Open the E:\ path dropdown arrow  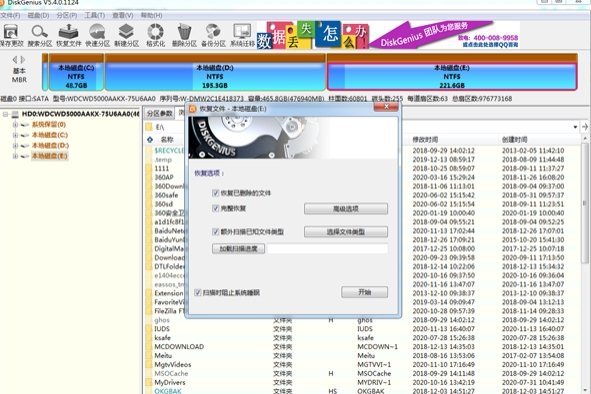575,127
